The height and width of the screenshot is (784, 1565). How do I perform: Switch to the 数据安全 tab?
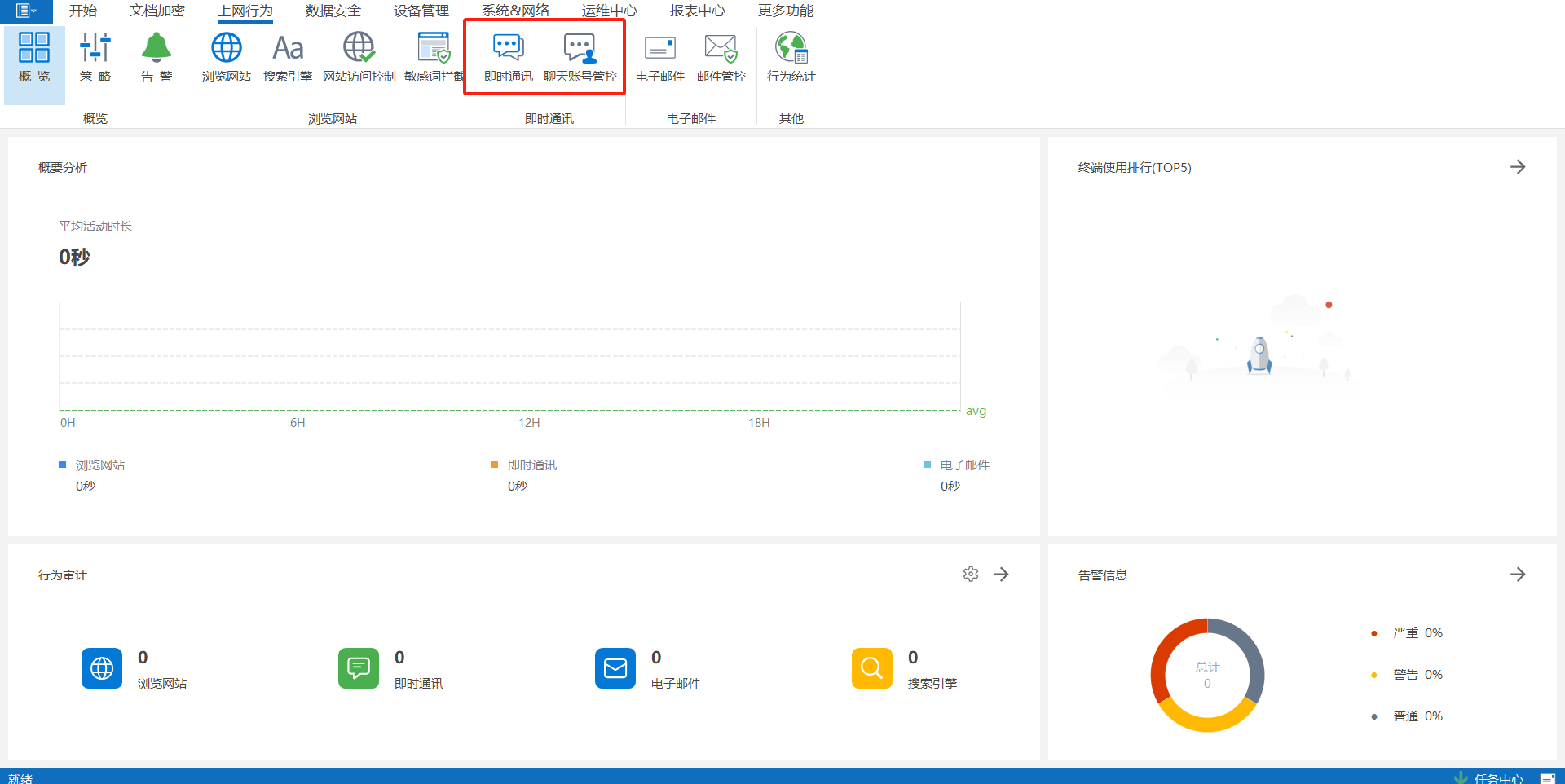(333, 11)
